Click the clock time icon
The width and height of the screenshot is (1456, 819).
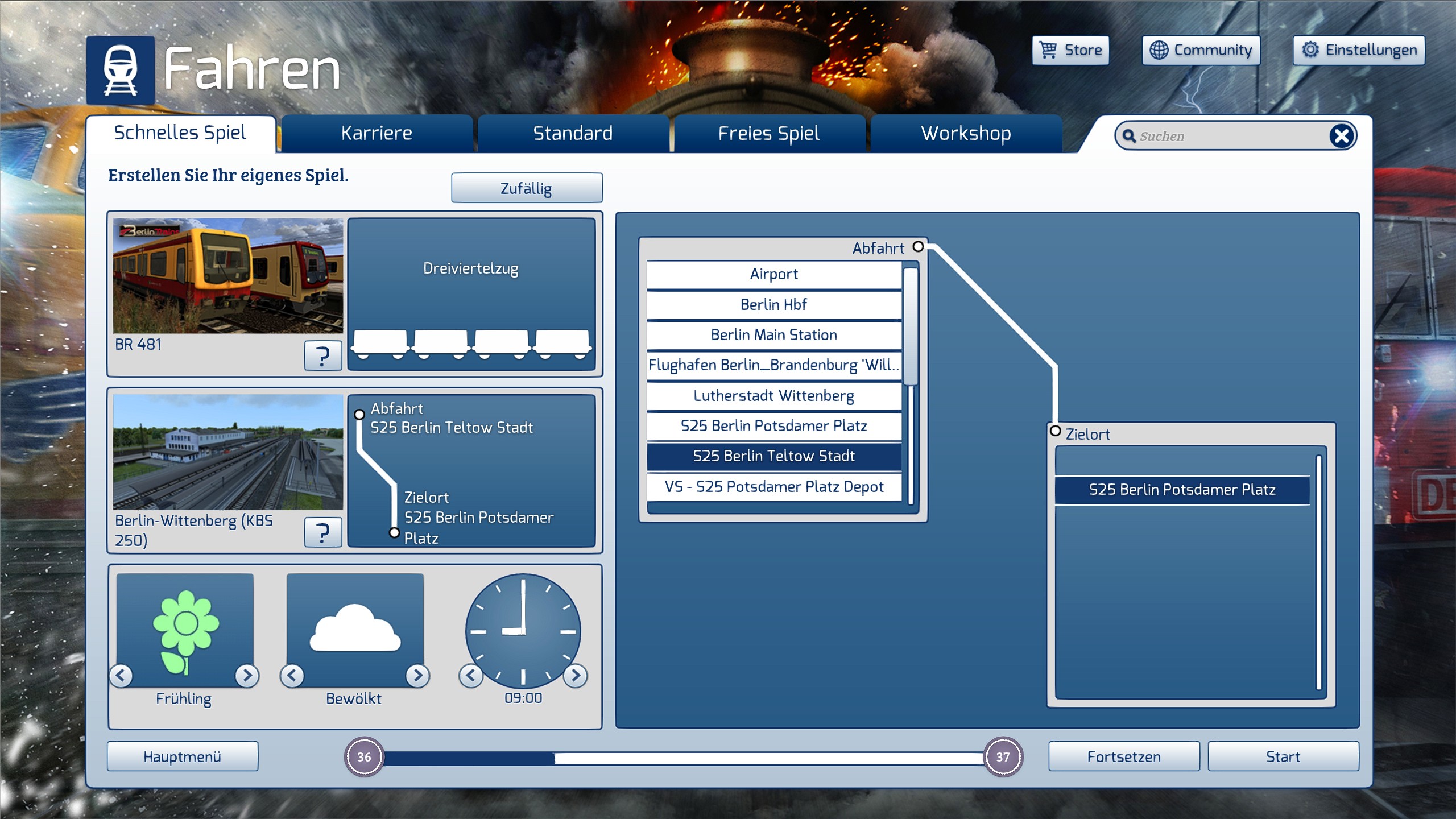(x=523, y=630)
